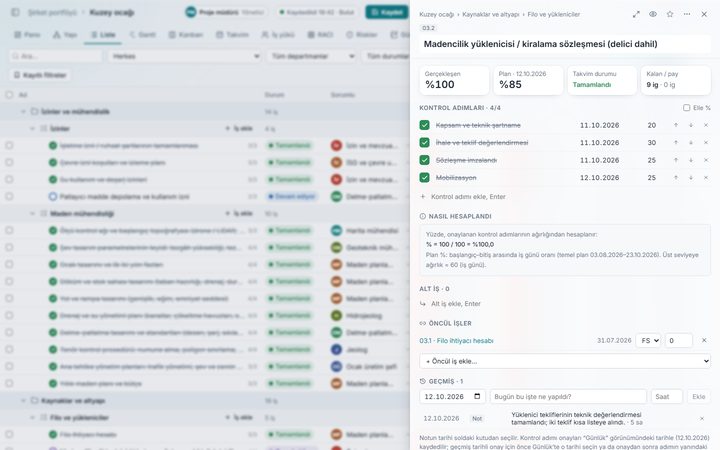
Task: Click the Ekle button in history section
Action: 698,397
